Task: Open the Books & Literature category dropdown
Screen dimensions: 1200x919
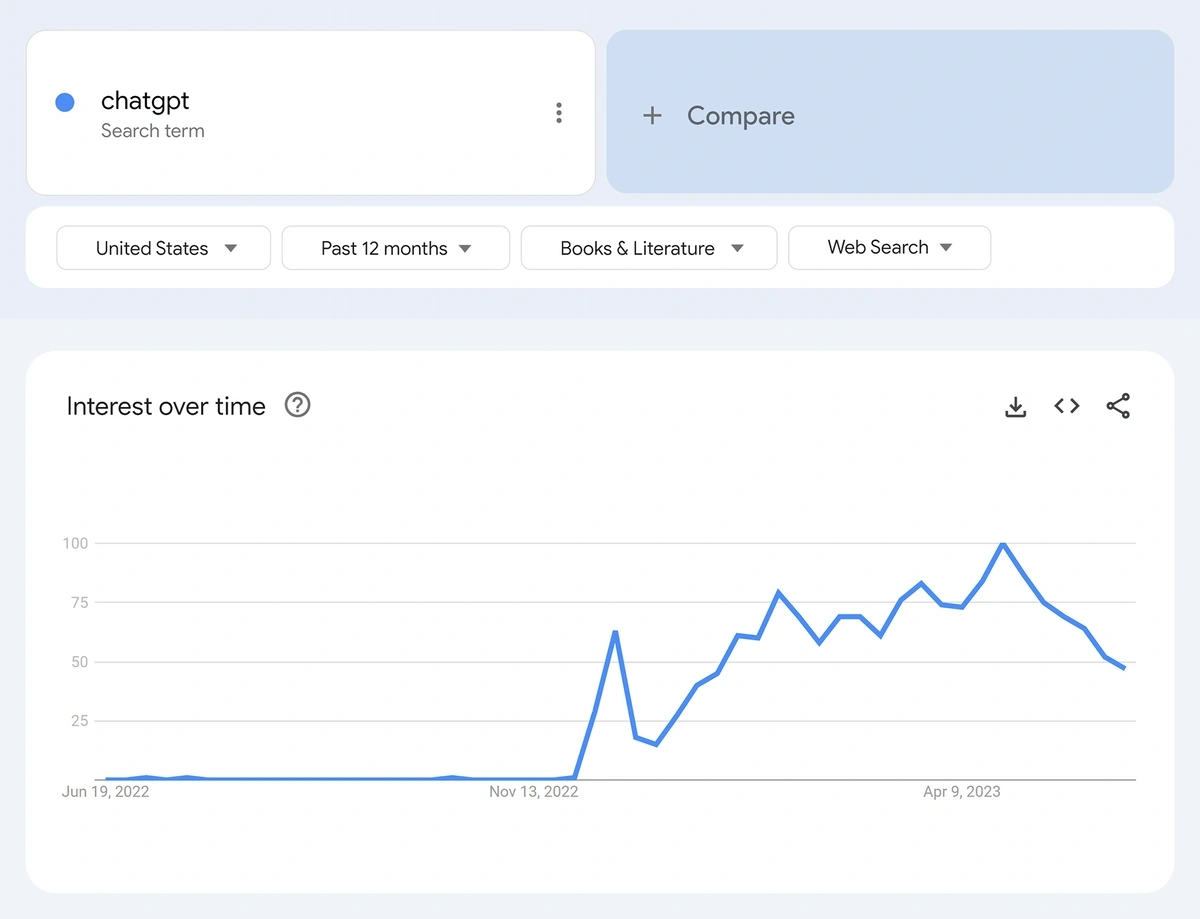Action: click(x=649, y=248)
